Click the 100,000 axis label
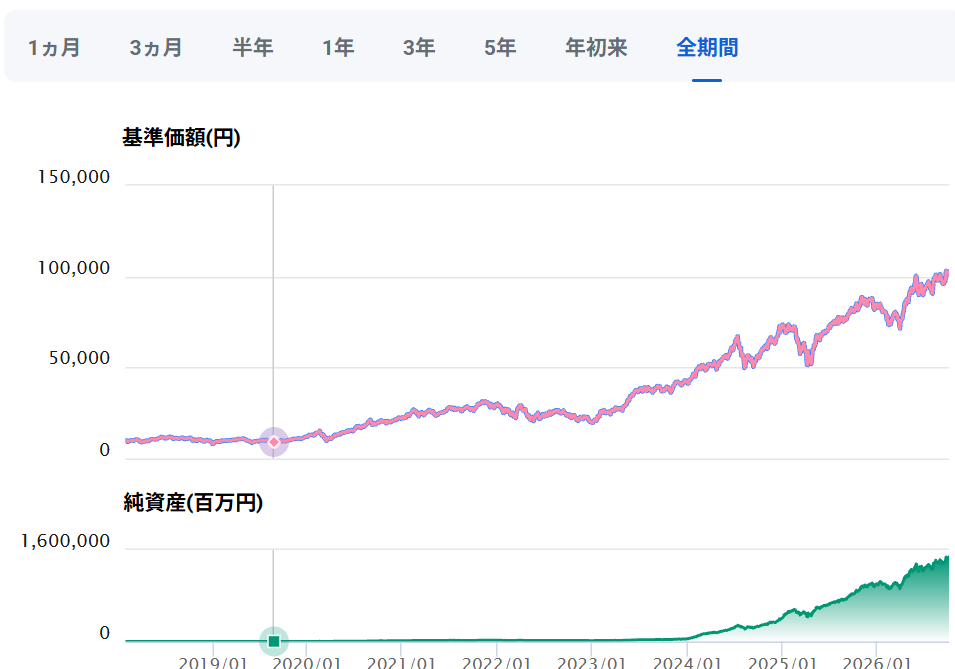Image resolution: width=955 pixels, height=669 pixels. point(74,268)
